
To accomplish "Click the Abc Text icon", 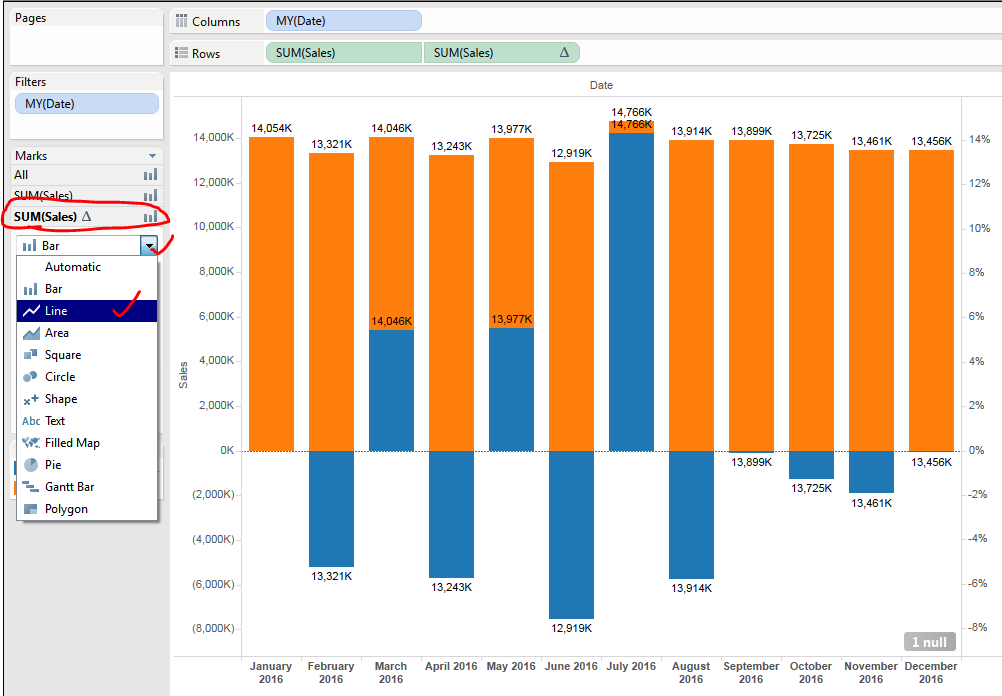I will [x=31, y=421].
